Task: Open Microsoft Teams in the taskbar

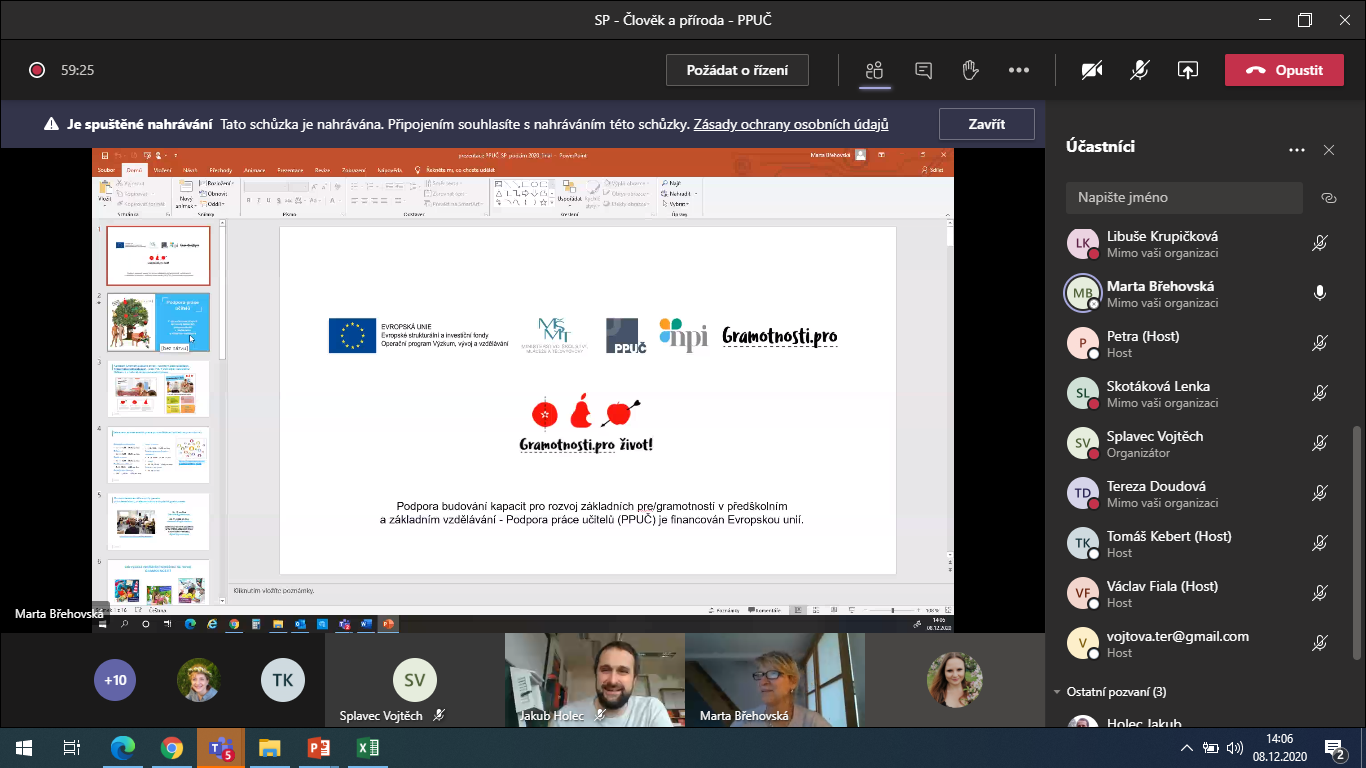Action: 220,747
